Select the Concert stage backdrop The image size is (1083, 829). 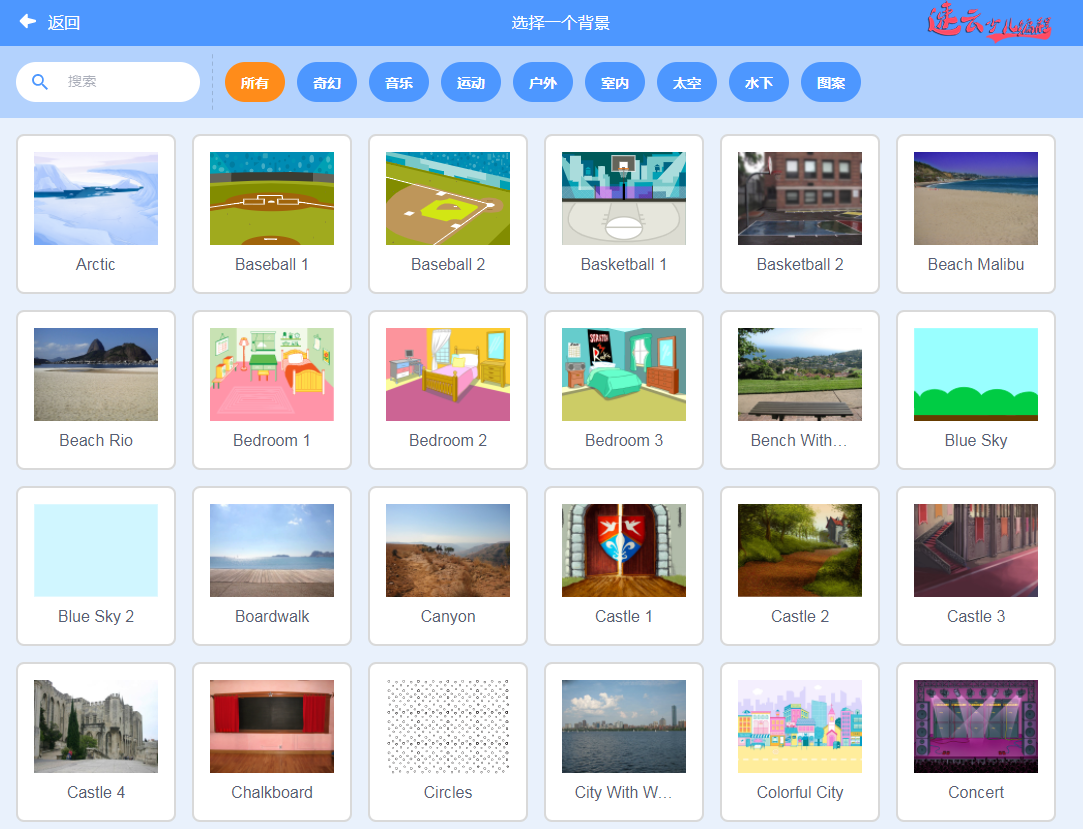976,741
